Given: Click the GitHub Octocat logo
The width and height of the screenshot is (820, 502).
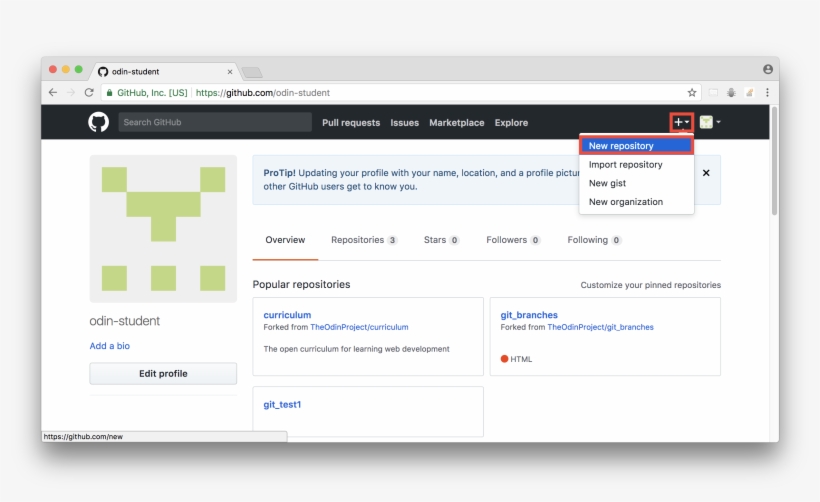Looking at the screenshot, I should (x=98, y=122).
